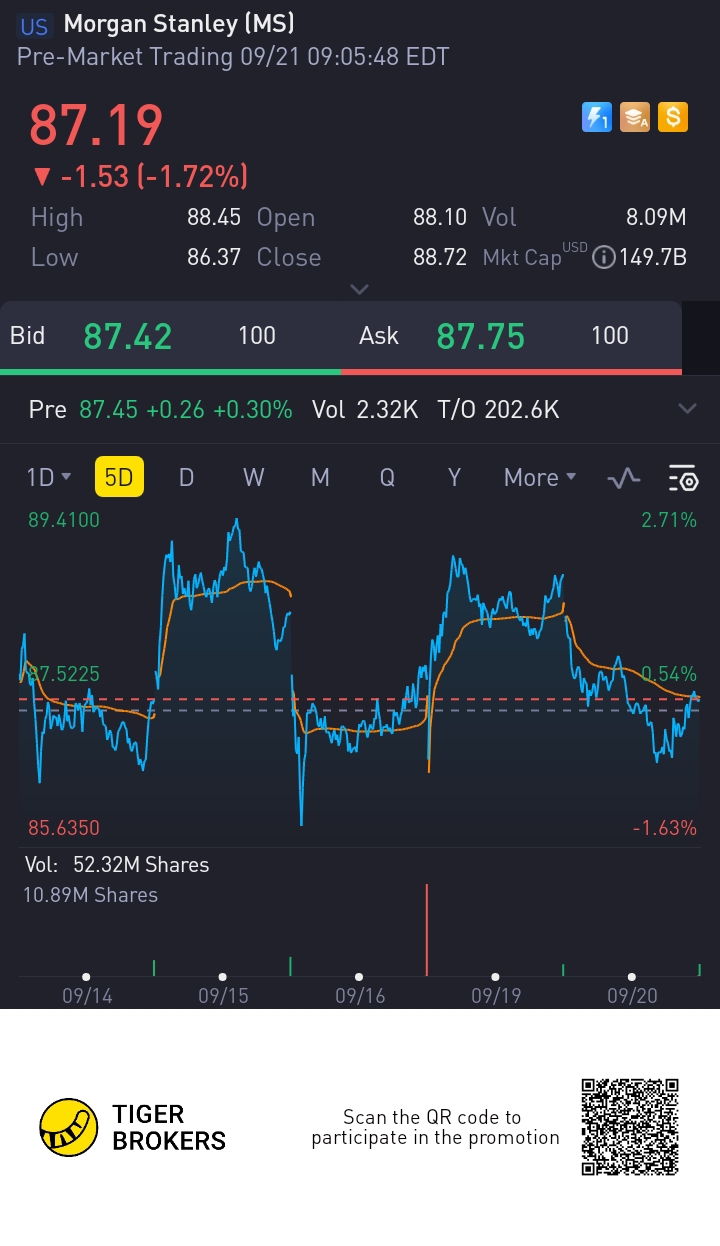Screen dimensions: 720x1246
Task: Switch to the D daily chart tab
Action: [186, 478]
